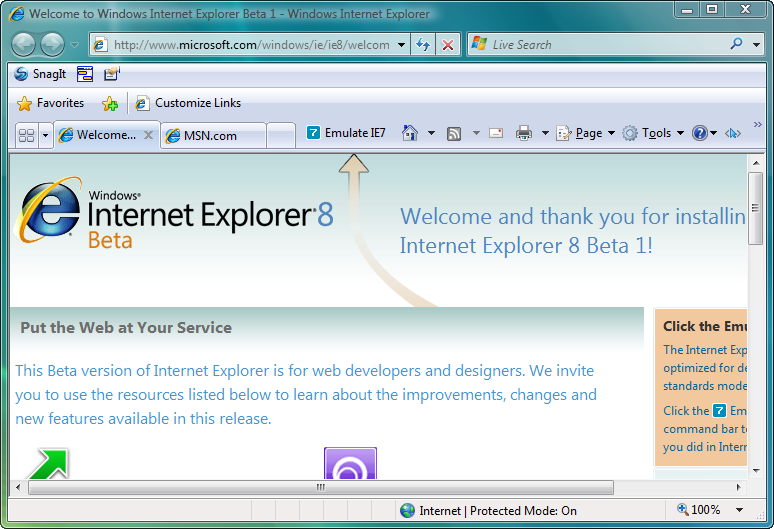
Task: Open the Home page icon
Action: (x=409, y=133)
